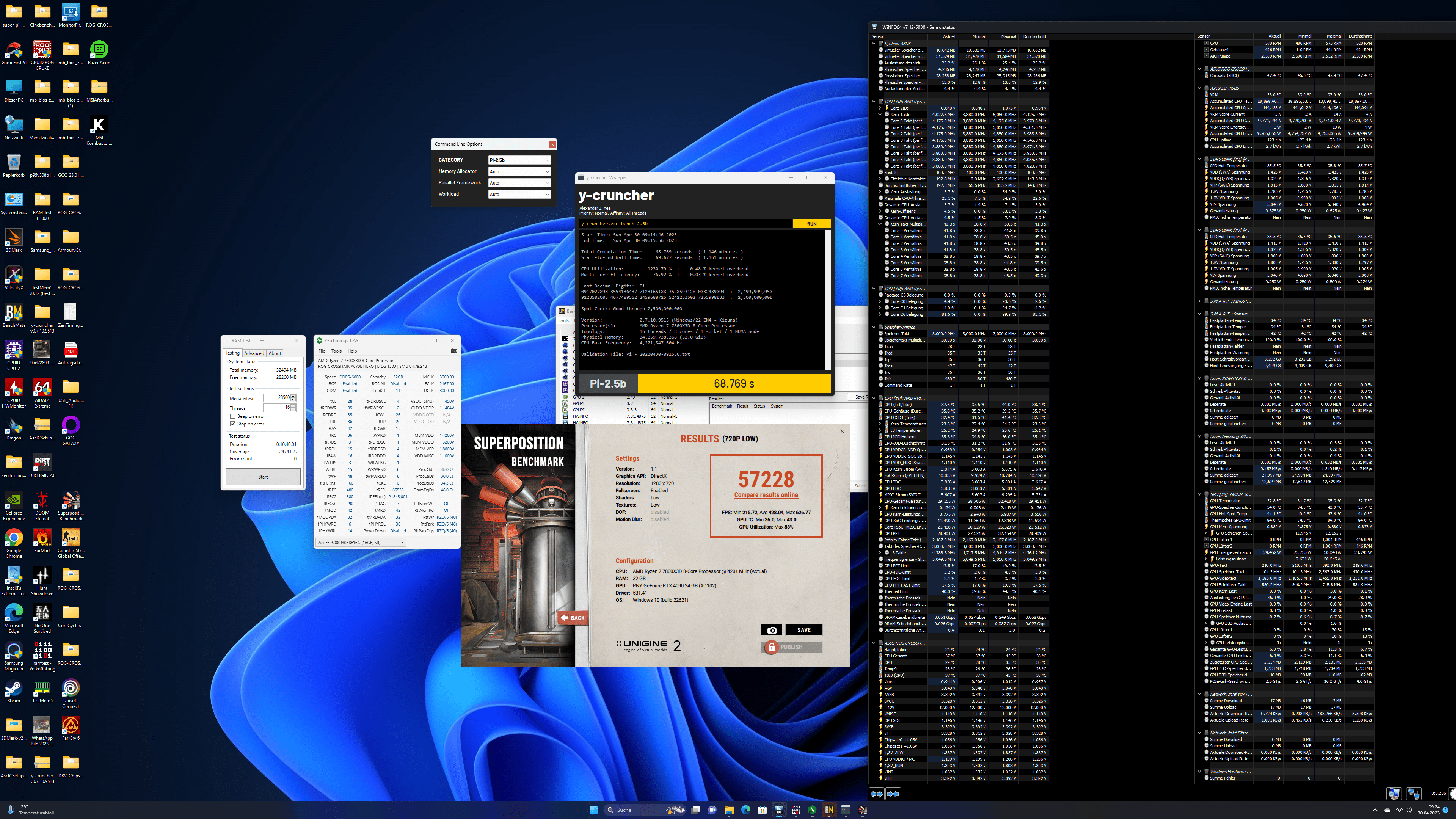
Task: Open GOG GALAXY desktop icon
Action: 71,431
